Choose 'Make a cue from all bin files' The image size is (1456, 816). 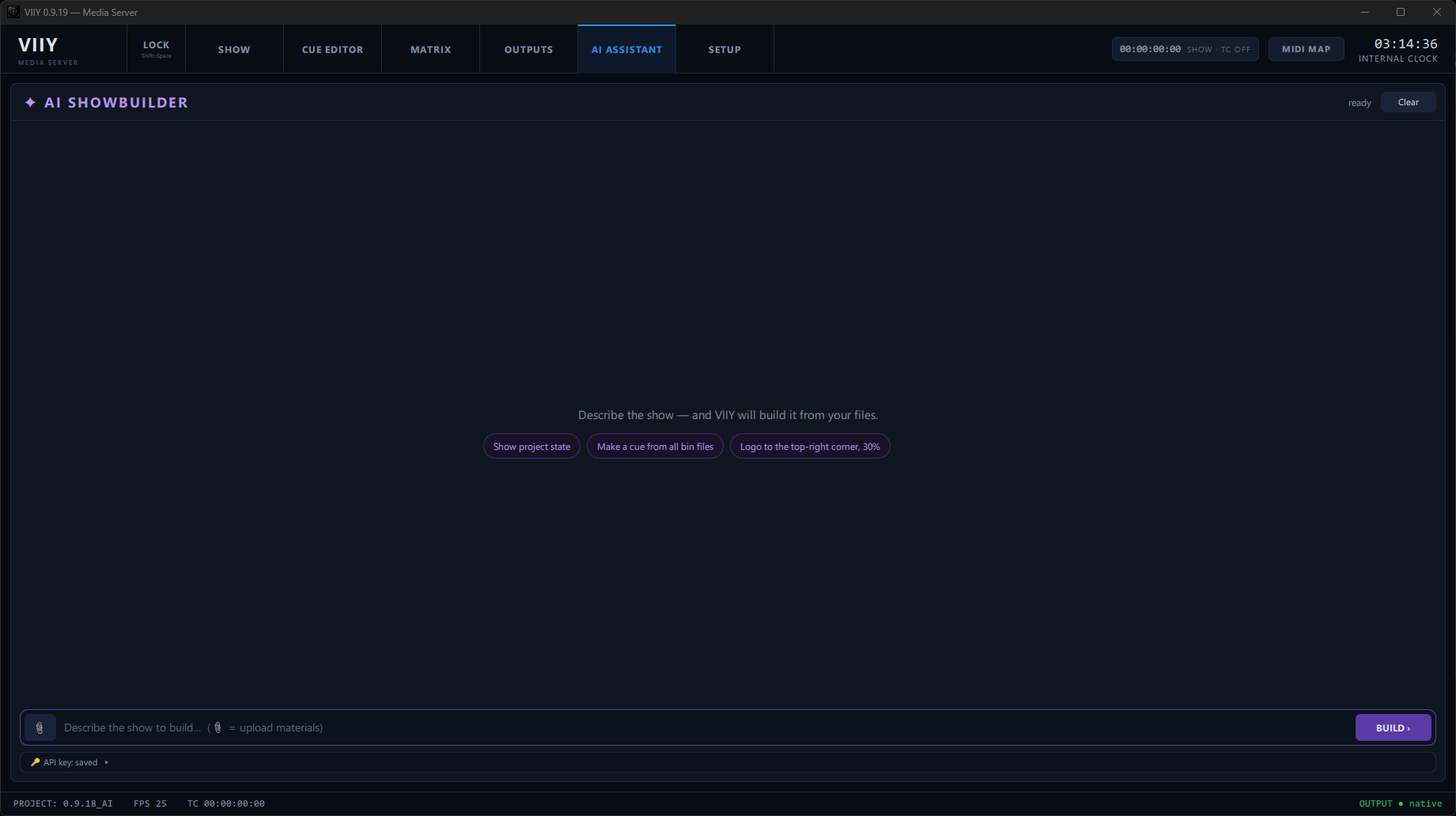pyautogui.click(x=655, y=447)
